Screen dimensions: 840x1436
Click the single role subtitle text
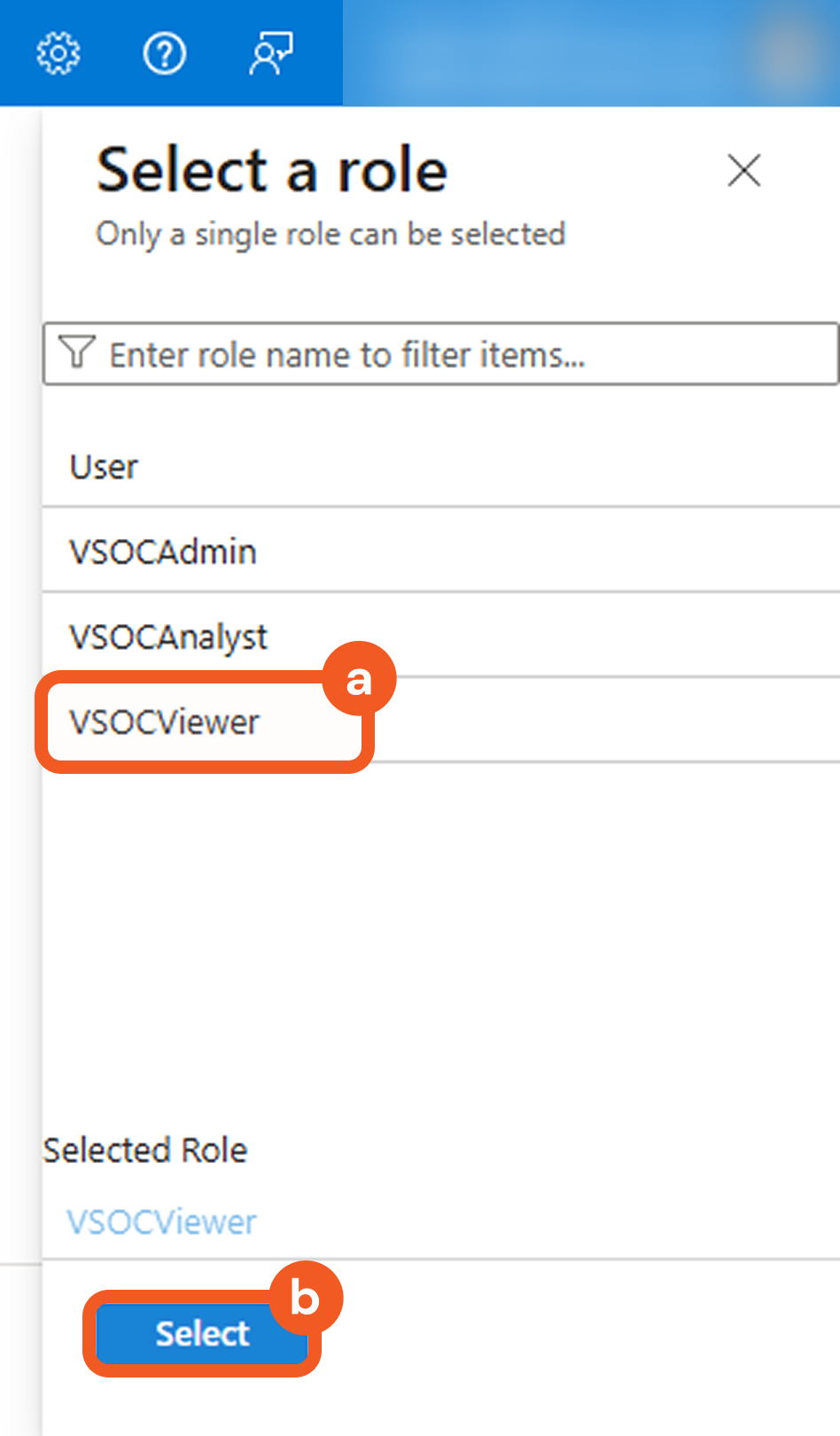click(331, 234)
